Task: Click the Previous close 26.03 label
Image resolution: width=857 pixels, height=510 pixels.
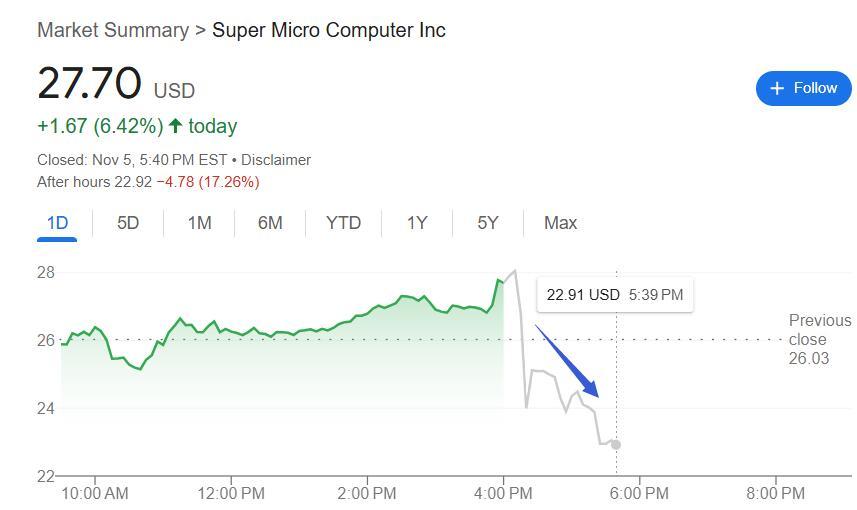Action: coord(818,339)
